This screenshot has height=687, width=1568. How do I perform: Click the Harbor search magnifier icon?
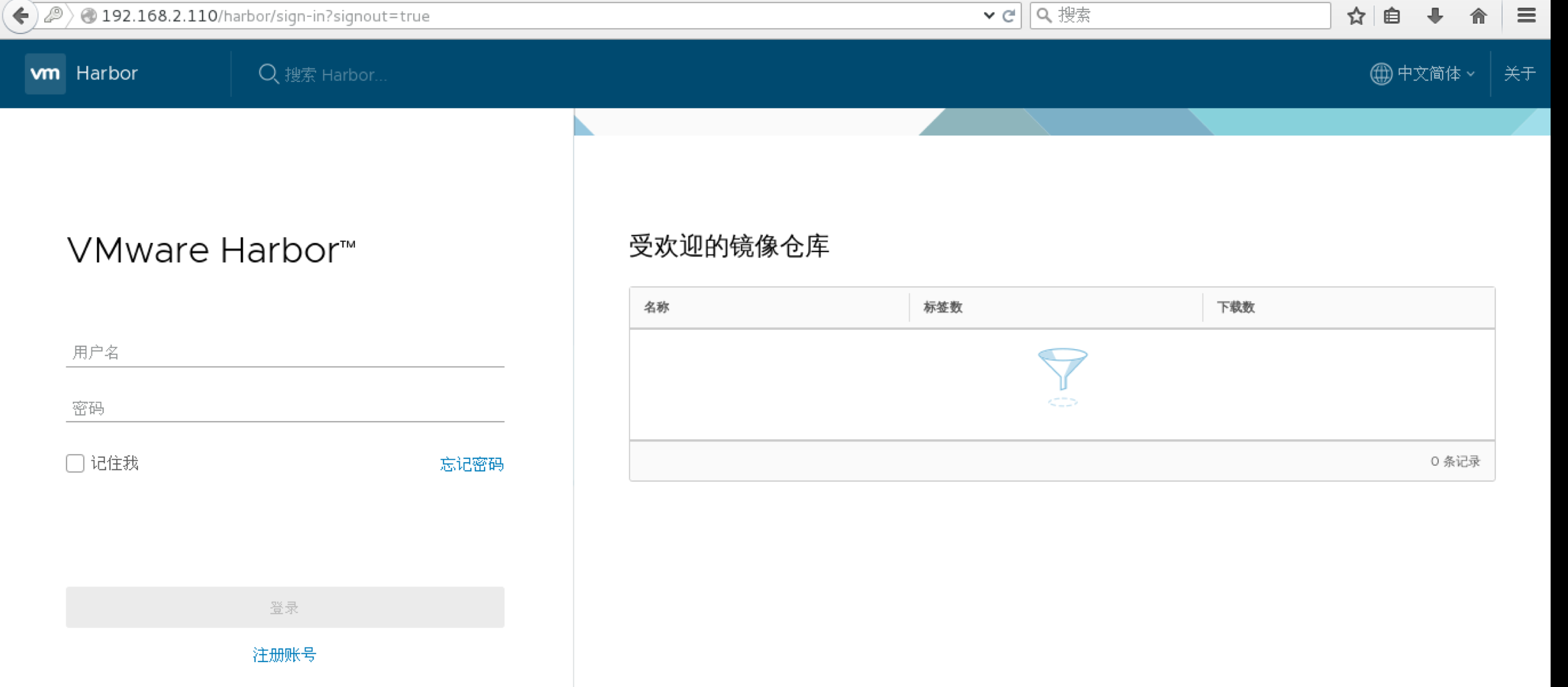tap(268, 74)
